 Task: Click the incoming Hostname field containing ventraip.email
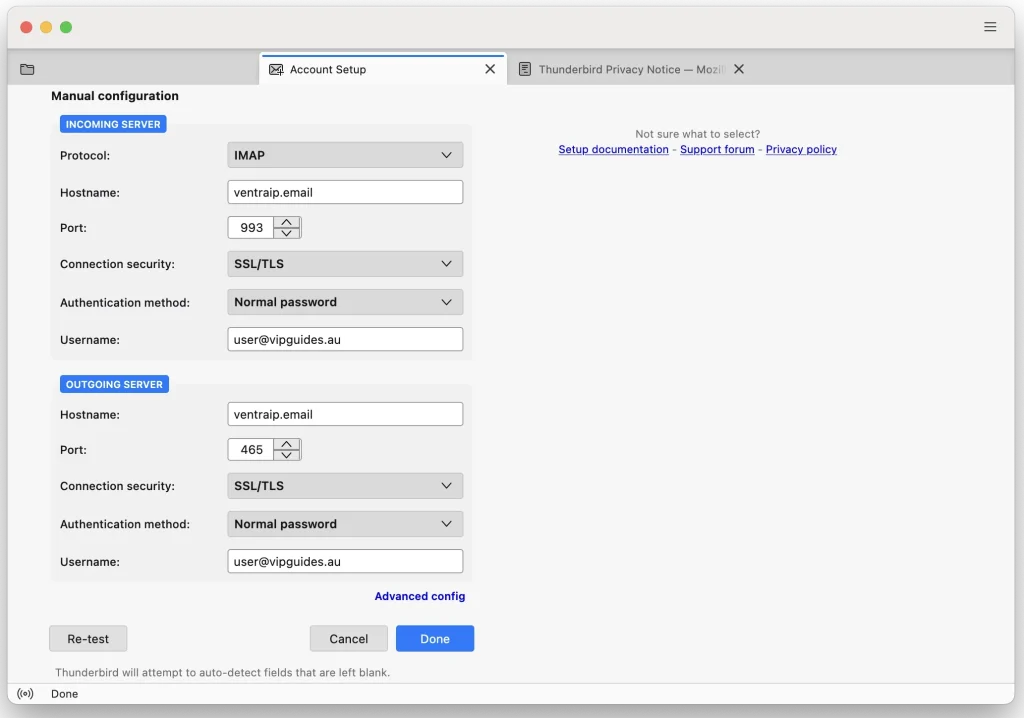(x=344, y=191)
